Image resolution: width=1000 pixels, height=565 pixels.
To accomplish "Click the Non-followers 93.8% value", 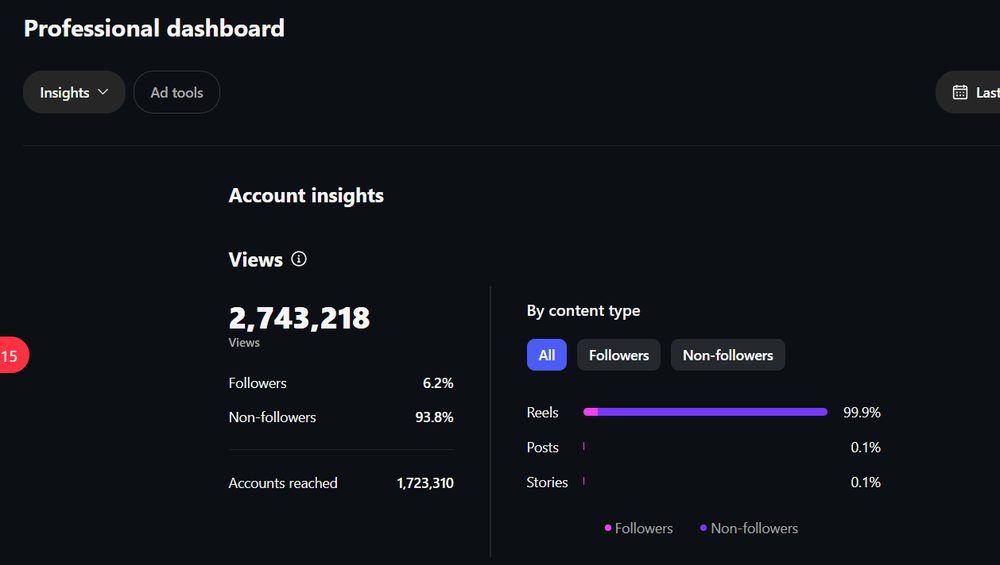I will [434, 417].
